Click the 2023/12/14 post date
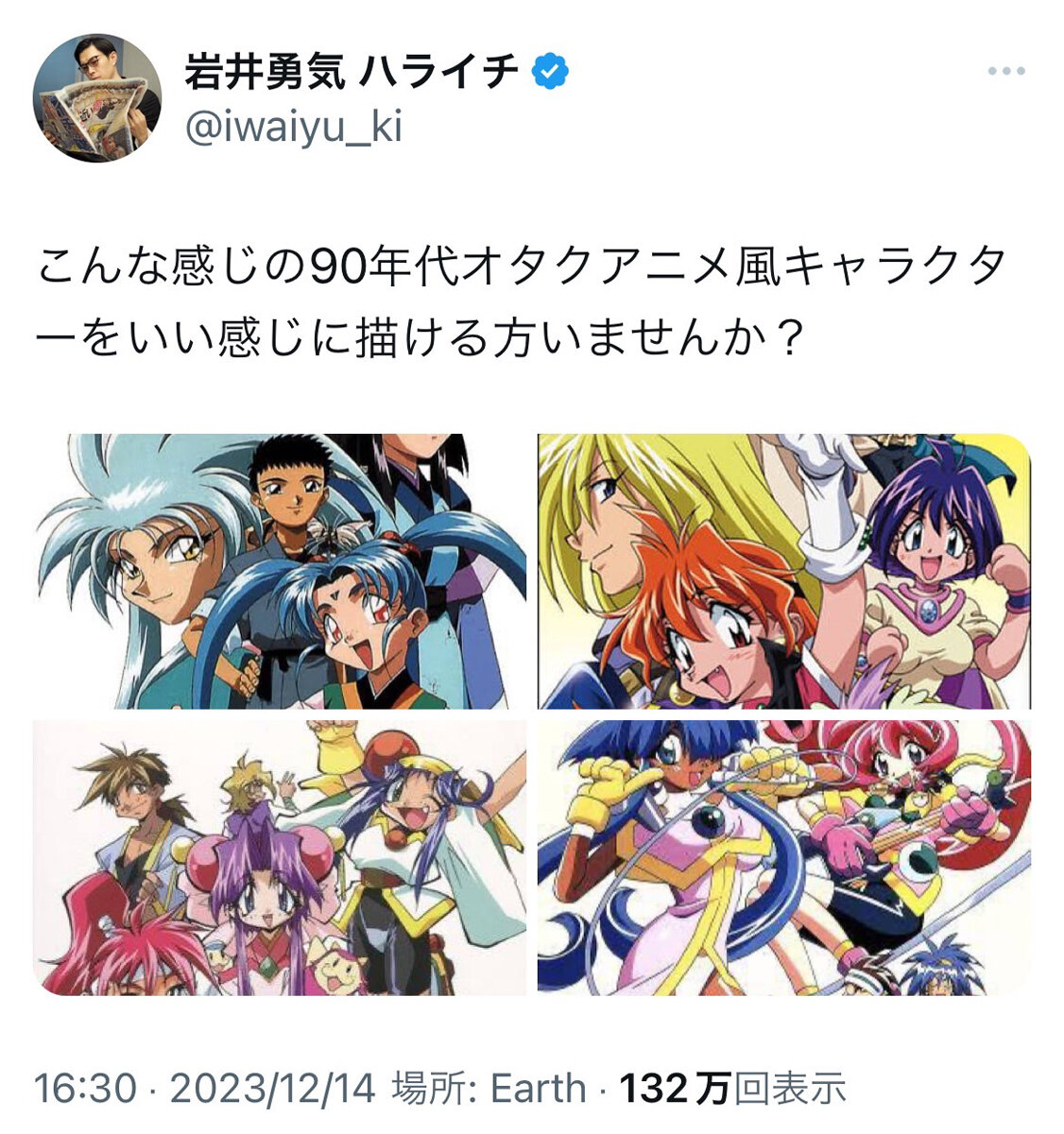The image size is (1064, 1134). pos(272,1088)
